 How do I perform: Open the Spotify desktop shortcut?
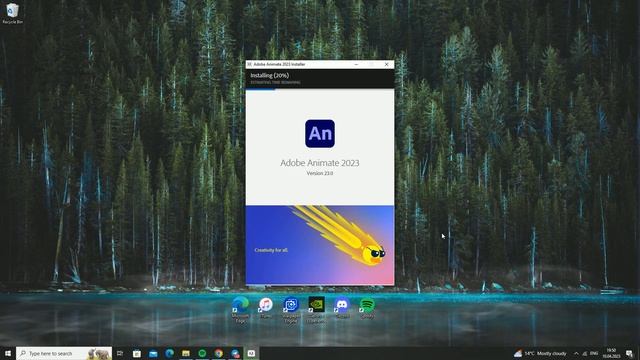(x=367, y=308)
